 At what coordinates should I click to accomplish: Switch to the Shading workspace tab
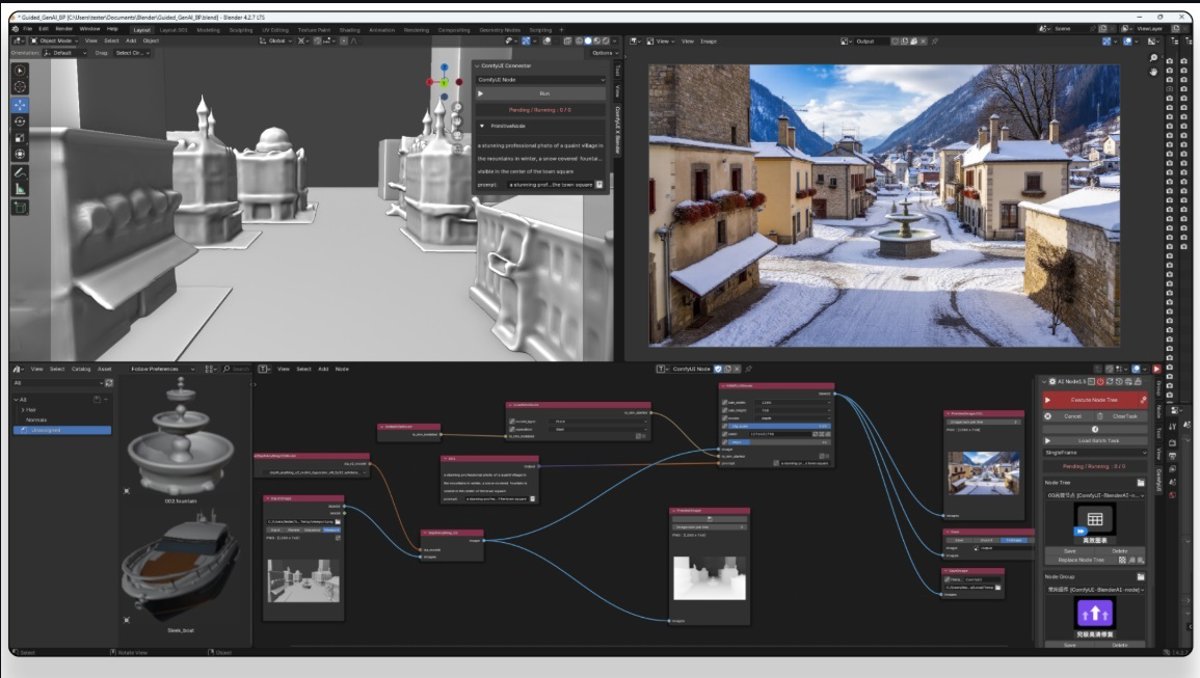pos(349,30)
